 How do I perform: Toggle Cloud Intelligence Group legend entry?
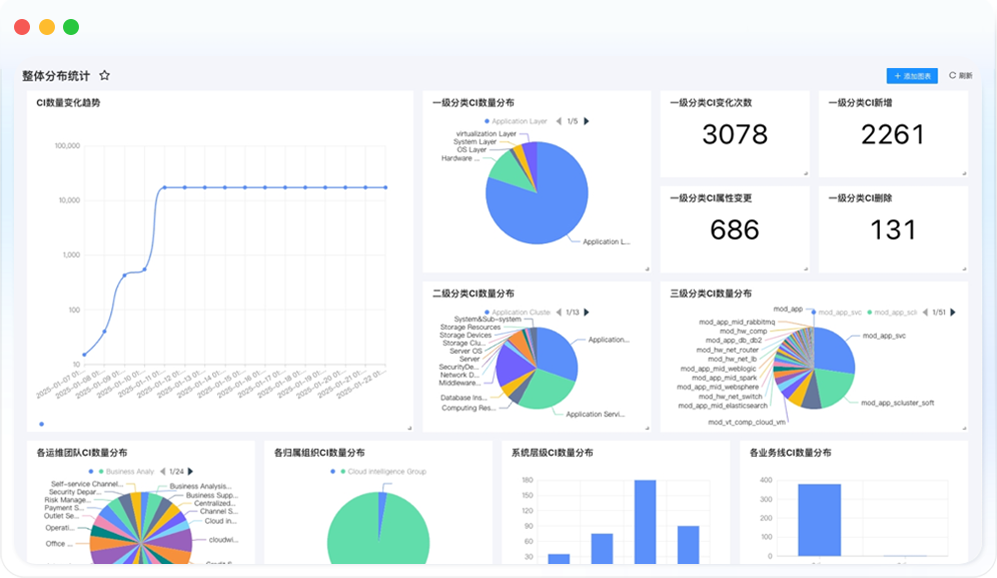point(385,471)
